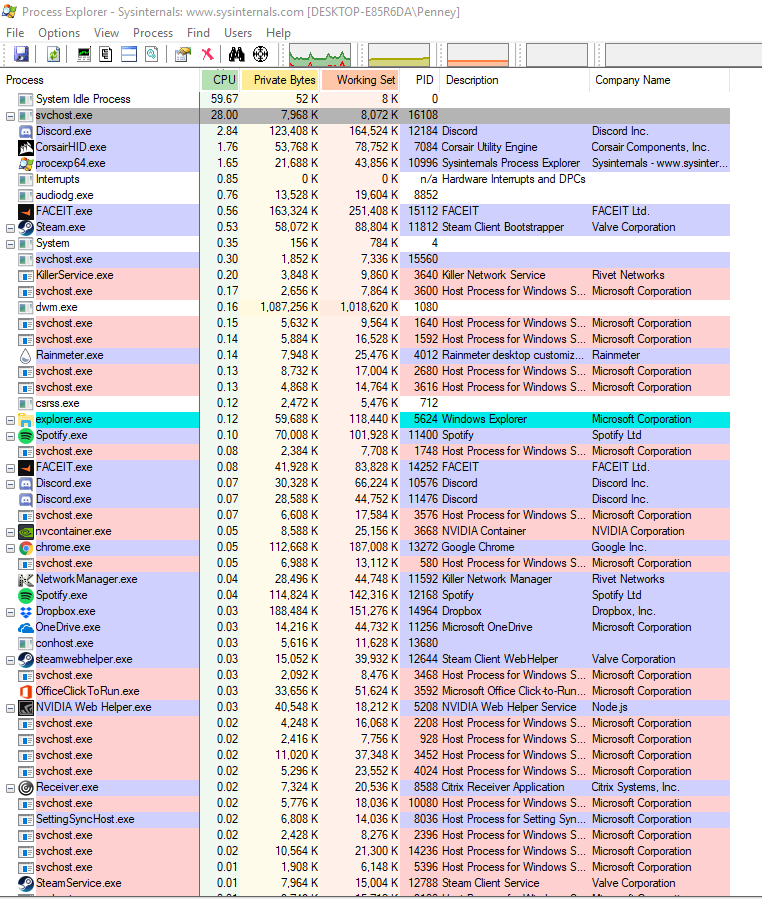Collapse the svchost.exe PID 16108 tree node

point(10,116)
